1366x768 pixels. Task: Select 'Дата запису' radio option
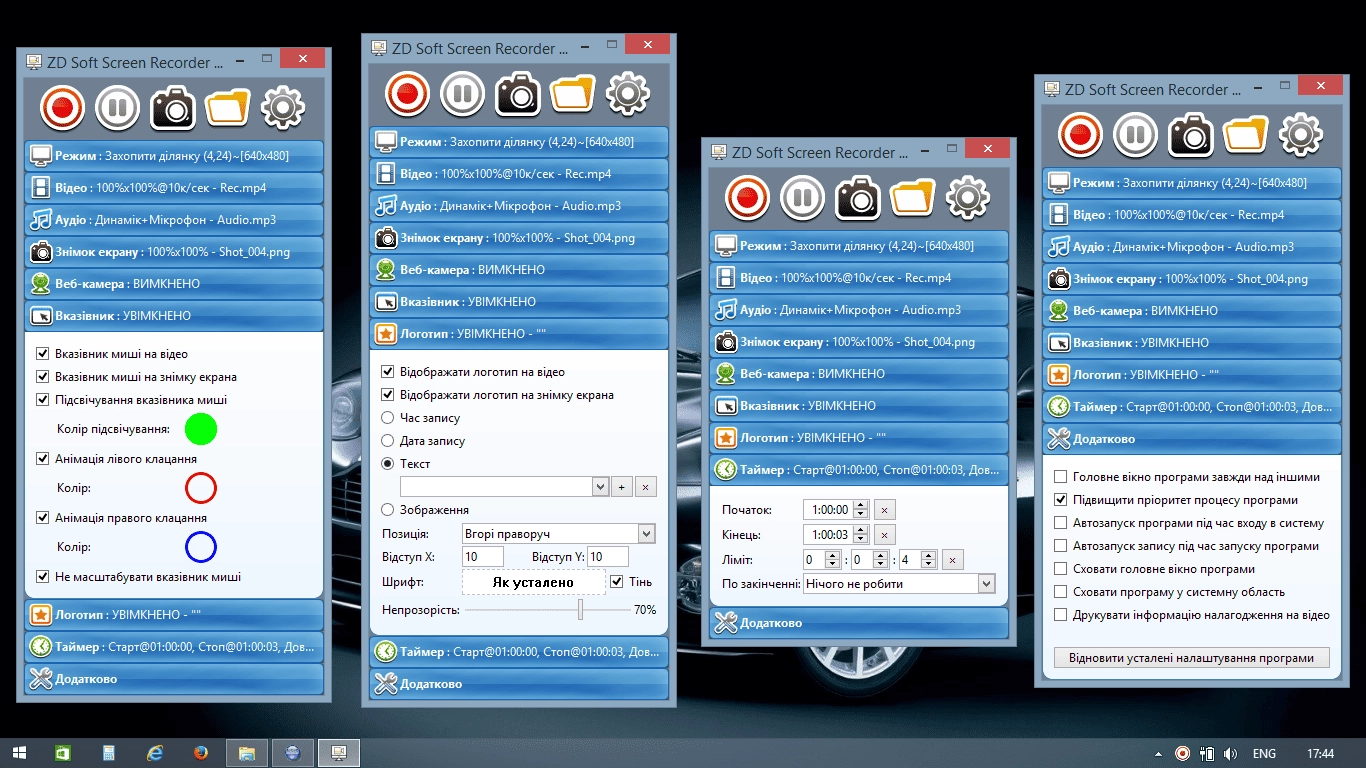tap(388, 441)
